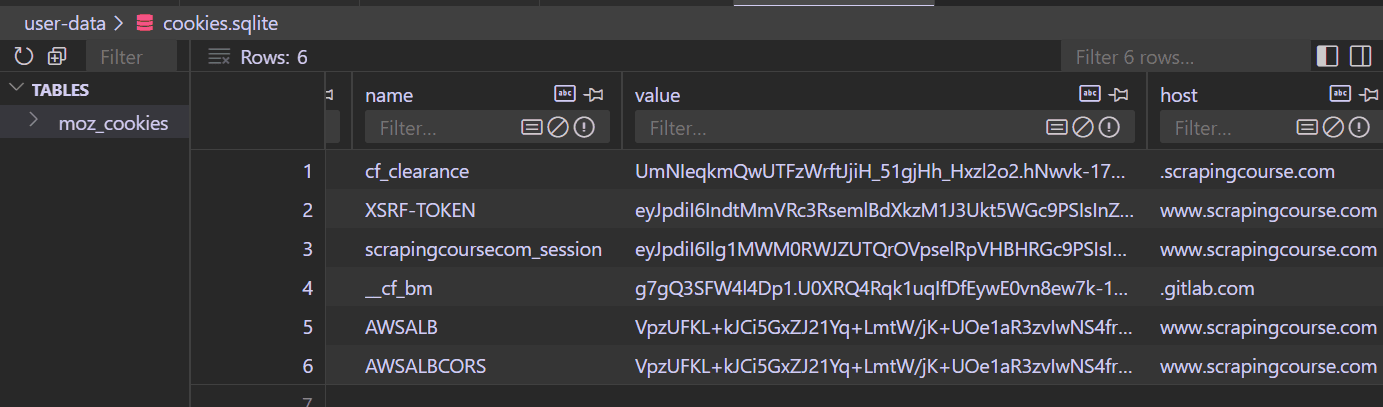
Task: Toggle right side panel visibility
Action: (1360, 56)
